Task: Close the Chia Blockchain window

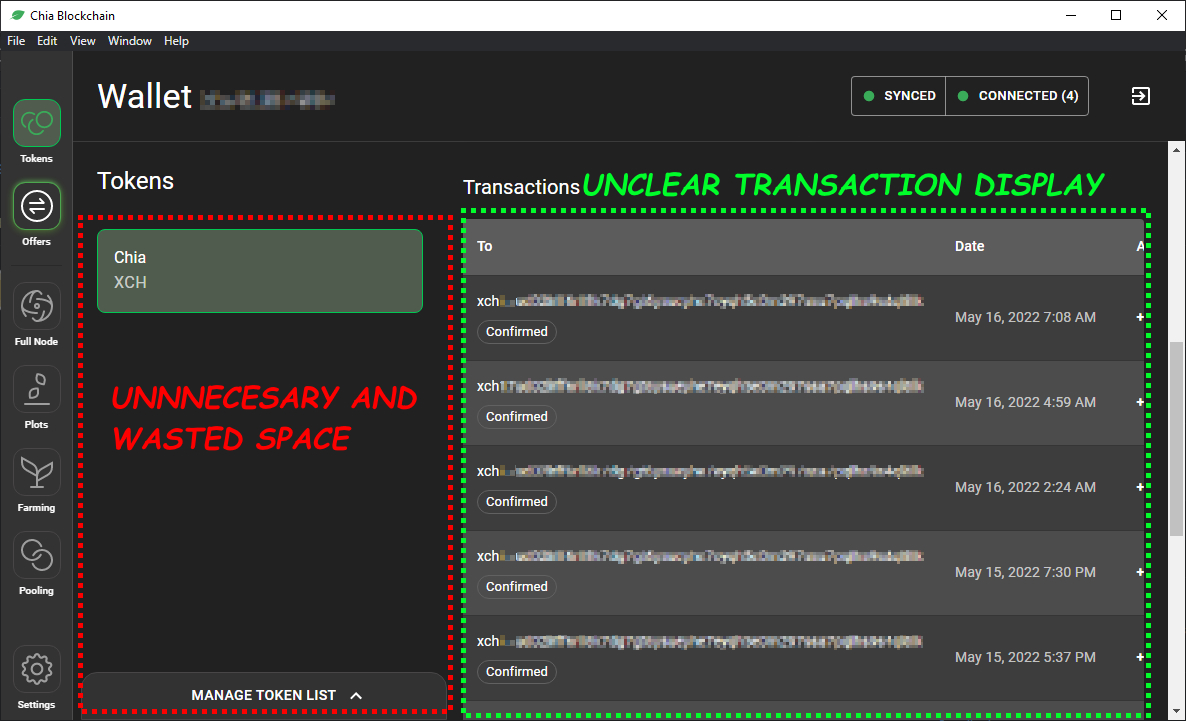Action: 1162,15
